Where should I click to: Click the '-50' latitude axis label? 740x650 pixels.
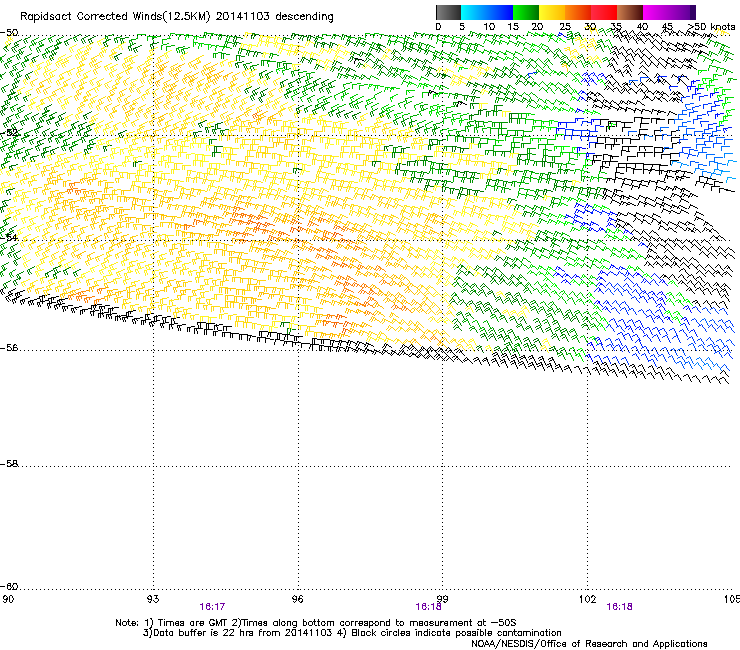pos(9,33)
